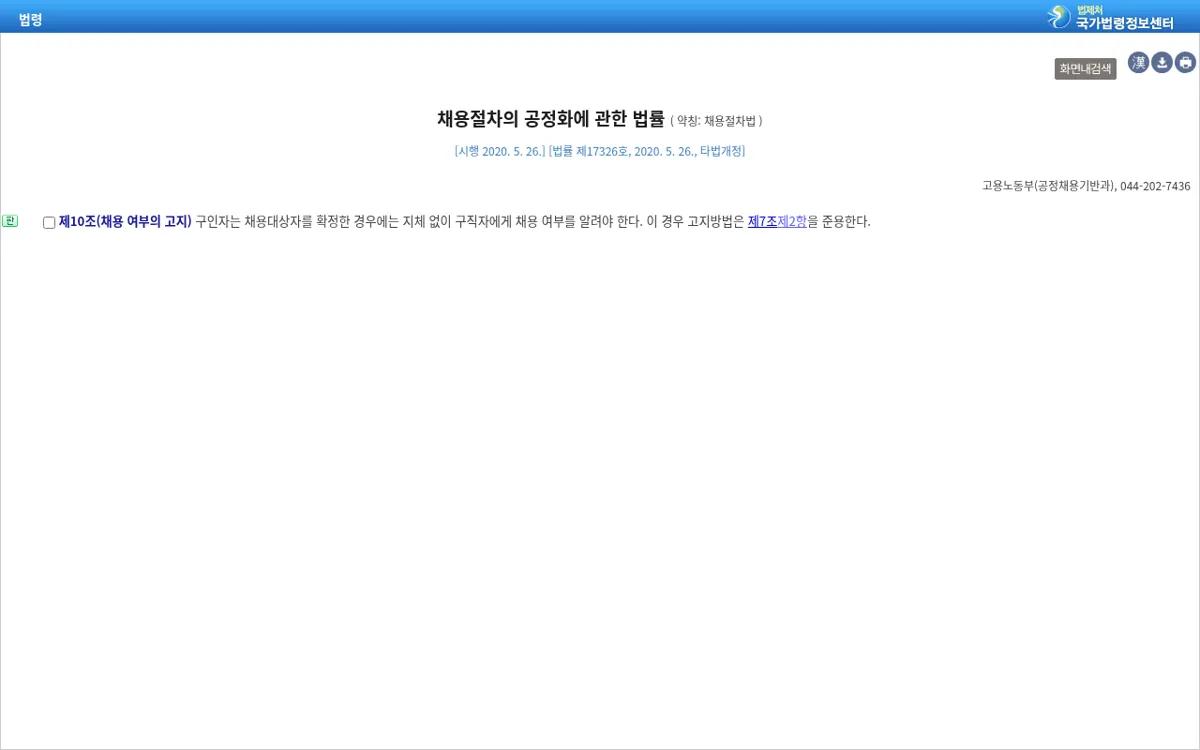Click the law title 채용절차의 공정화에 관한 법률

tap(551, 119)
